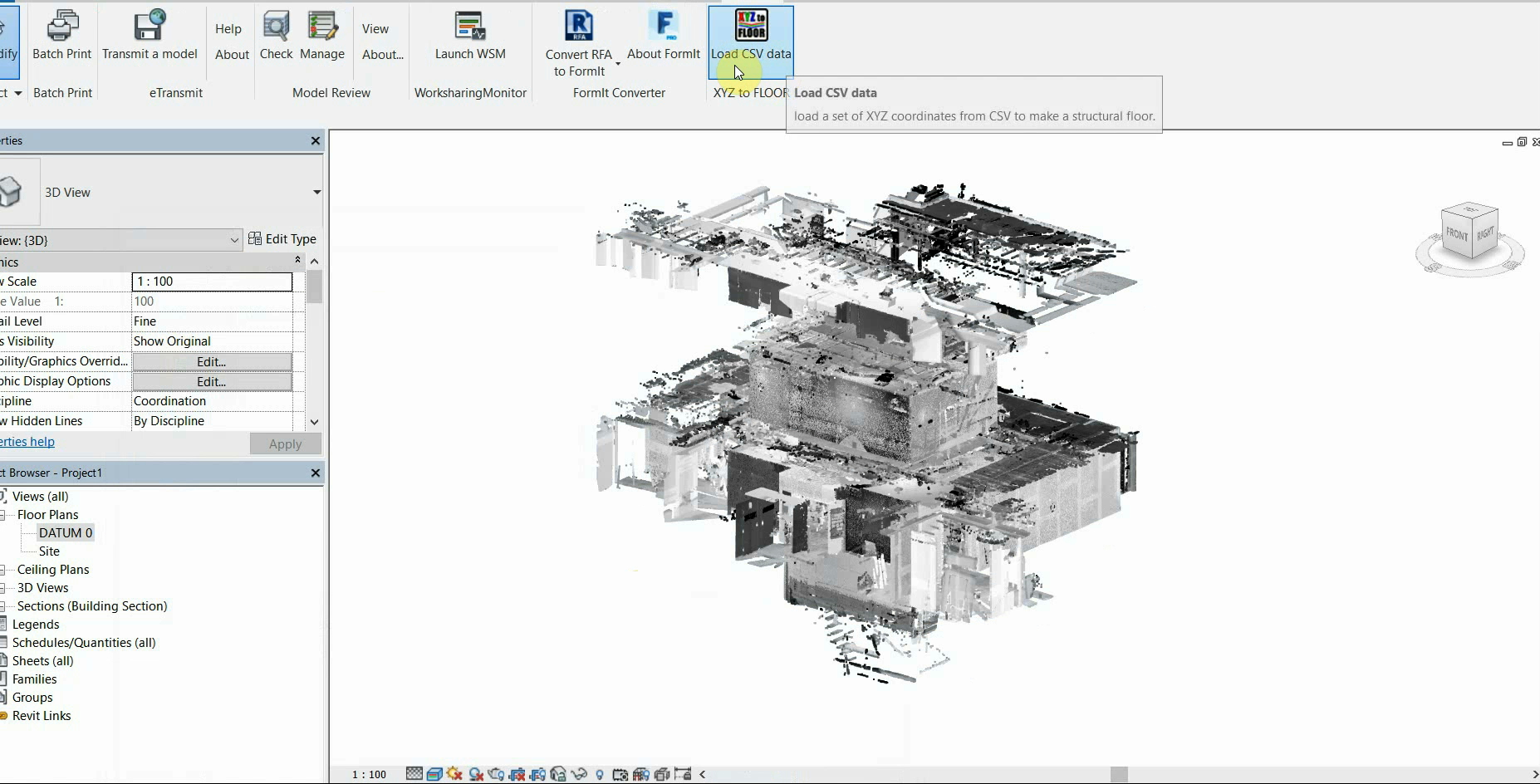Screen dimensions: 1540x784
Task: Open Edit Type dialog
Action: coord(283,238)
